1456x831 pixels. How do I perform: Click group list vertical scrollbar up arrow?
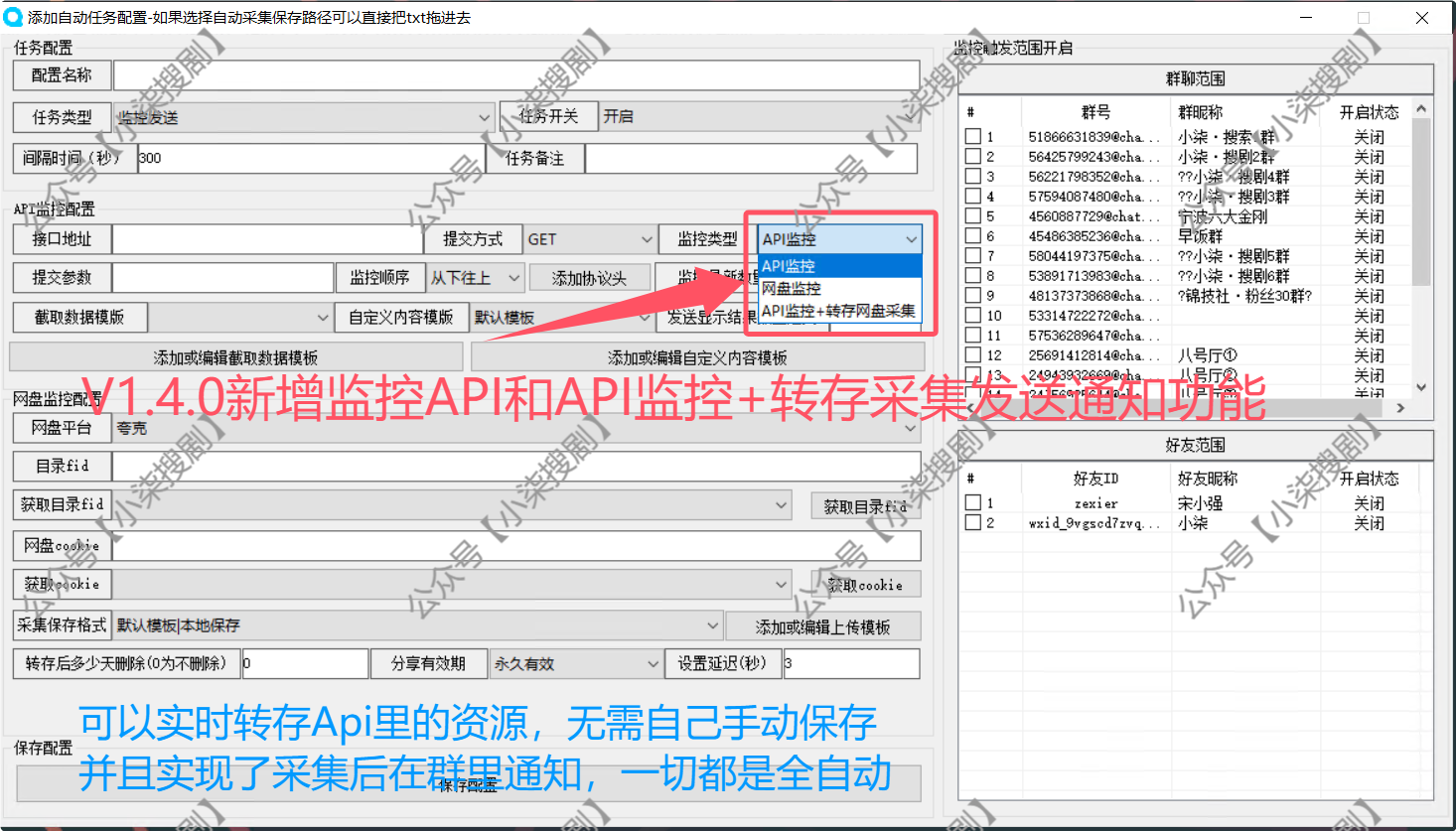coord(1421,108)
